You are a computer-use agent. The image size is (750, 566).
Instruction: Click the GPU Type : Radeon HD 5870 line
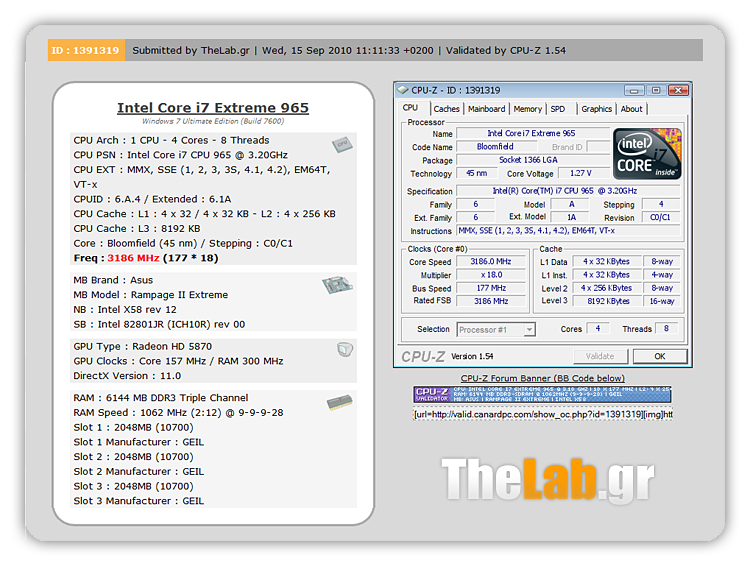143,346
